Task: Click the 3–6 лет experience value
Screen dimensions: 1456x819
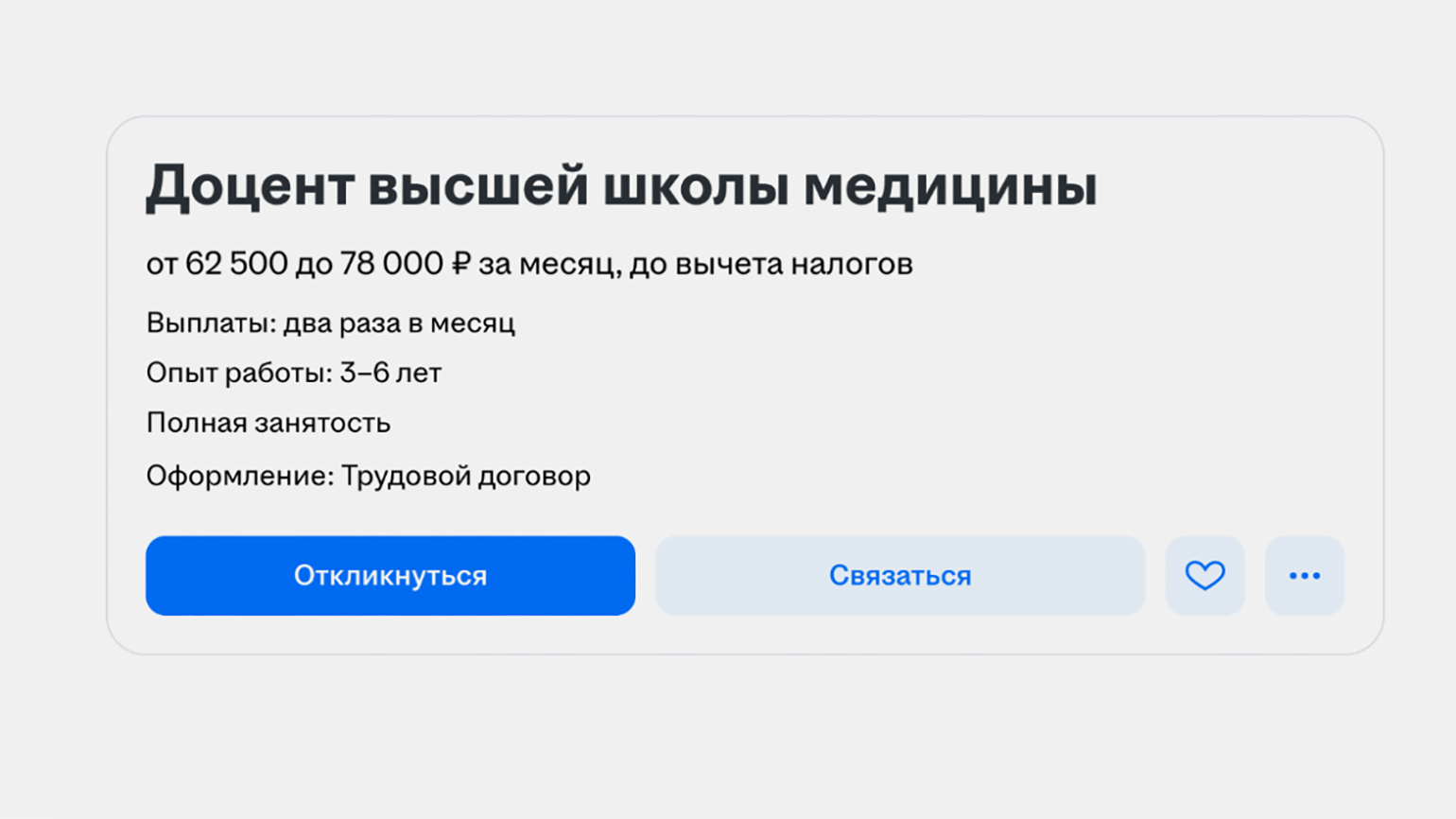Action: (390, 373)
